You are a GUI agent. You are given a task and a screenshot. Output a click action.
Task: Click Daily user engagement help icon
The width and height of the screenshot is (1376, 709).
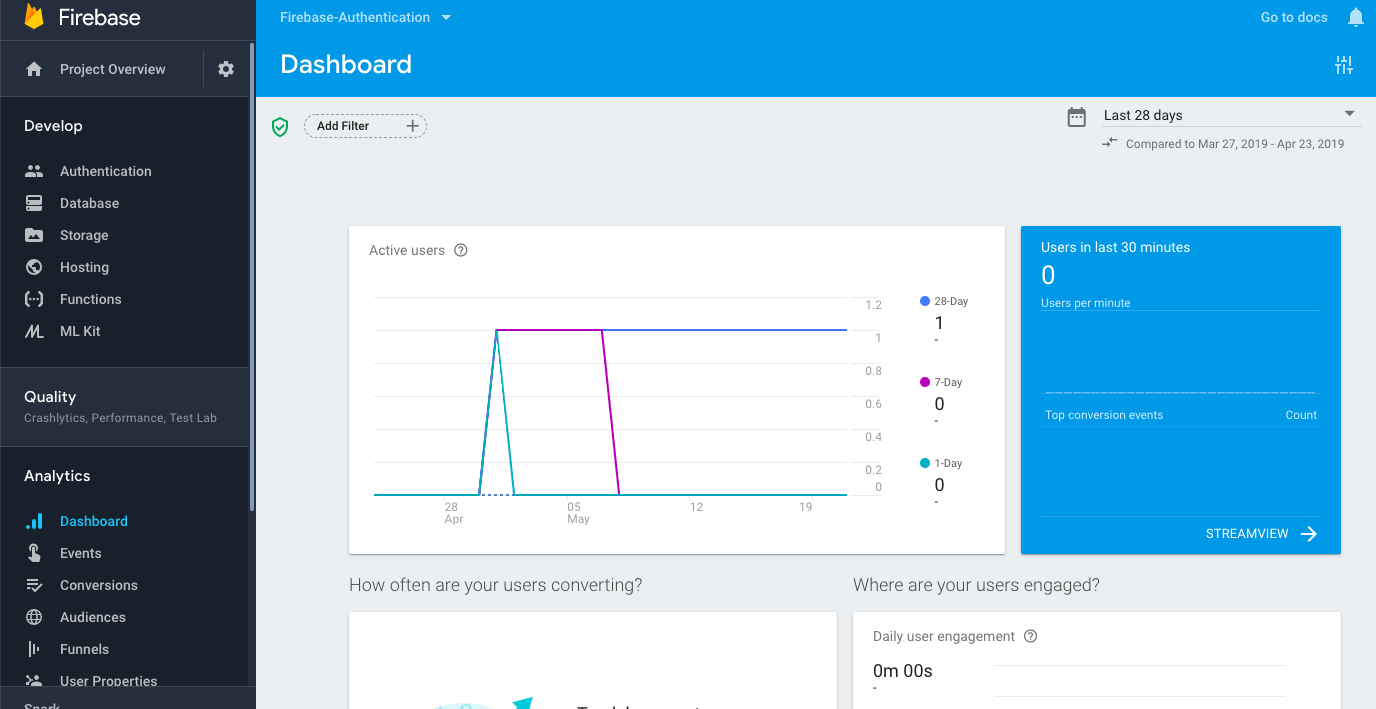(1031, 636)
